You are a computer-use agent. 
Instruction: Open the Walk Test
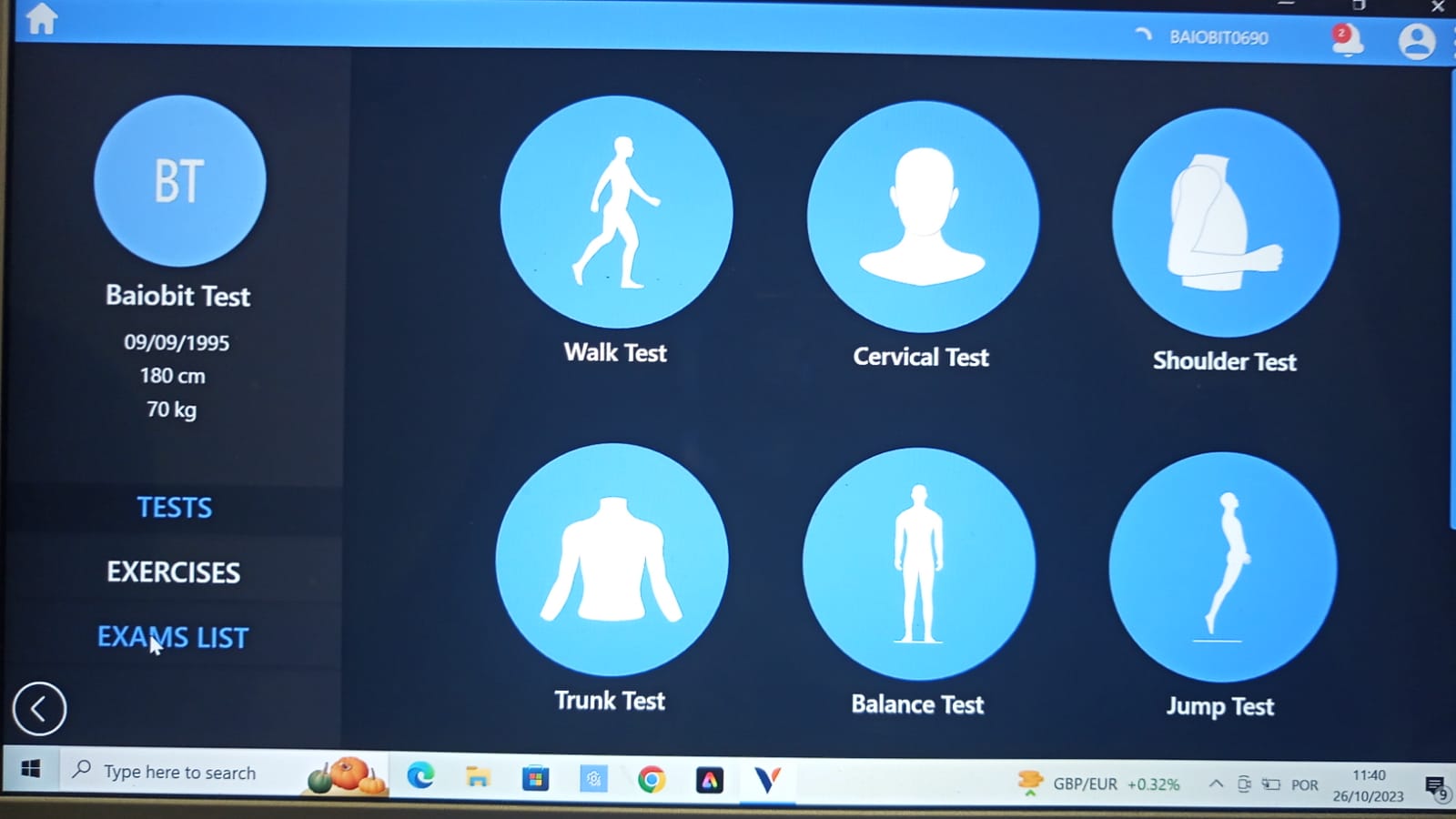[x=616, y=212]
